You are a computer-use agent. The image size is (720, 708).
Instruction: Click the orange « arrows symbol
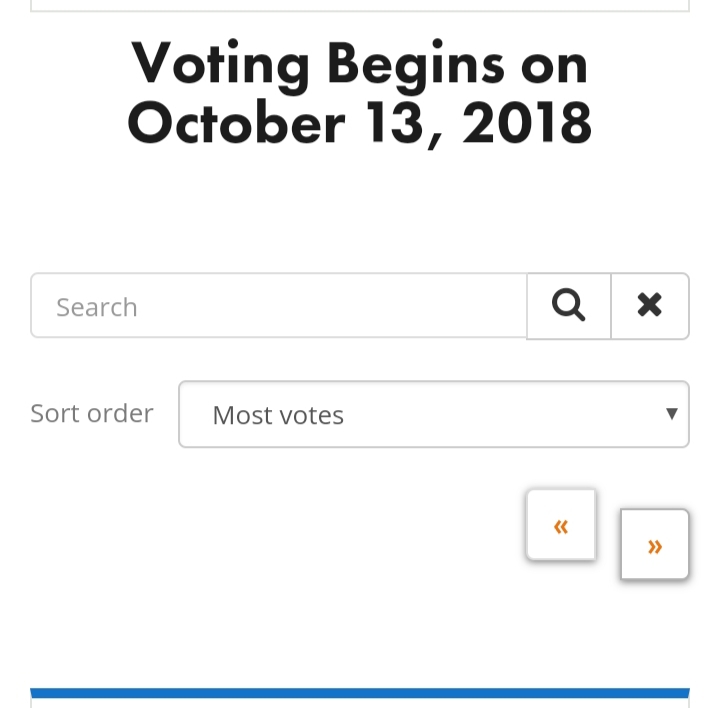tap(561, 527)
